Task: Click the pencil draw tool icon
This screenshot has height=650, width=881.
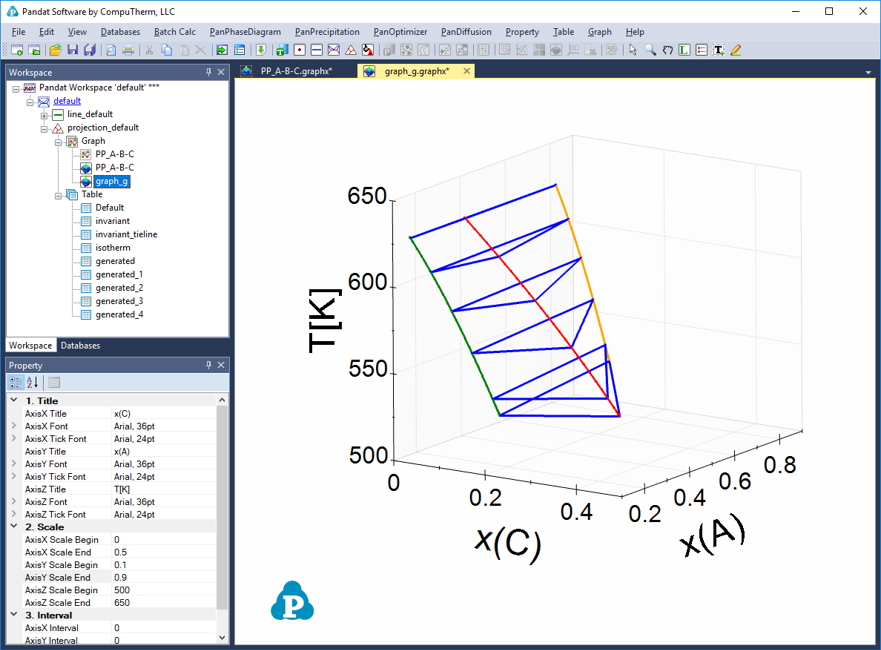Action: point(736,50)
